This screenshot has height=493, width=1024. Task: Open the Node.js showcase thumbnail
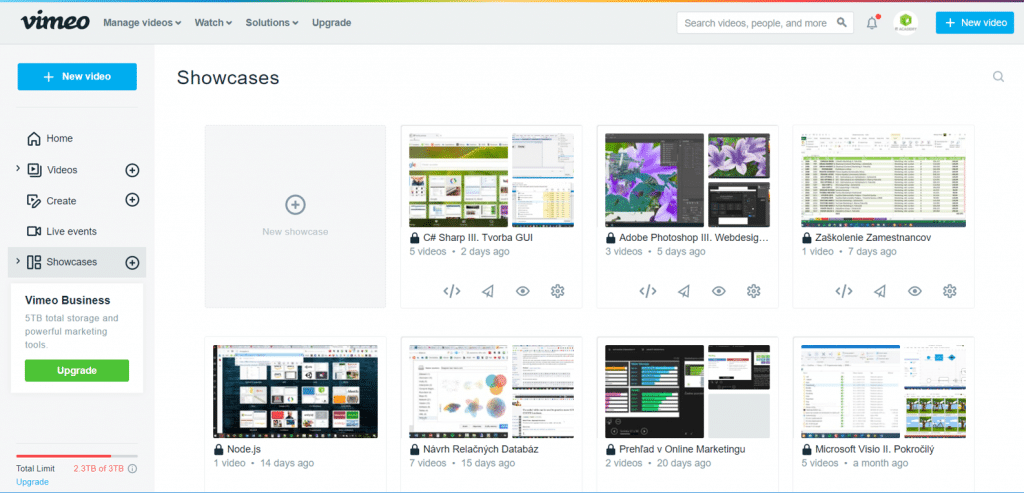pos(295,391)
